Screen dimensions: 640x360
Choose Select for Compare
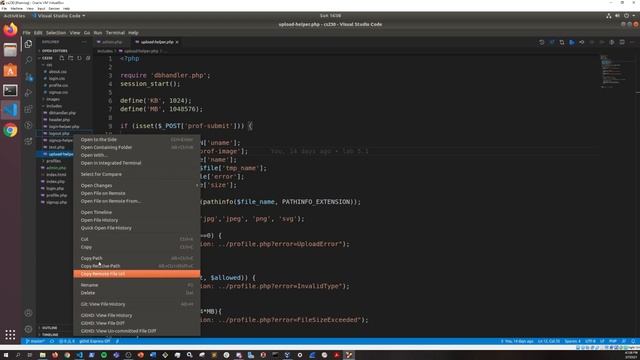137,174
